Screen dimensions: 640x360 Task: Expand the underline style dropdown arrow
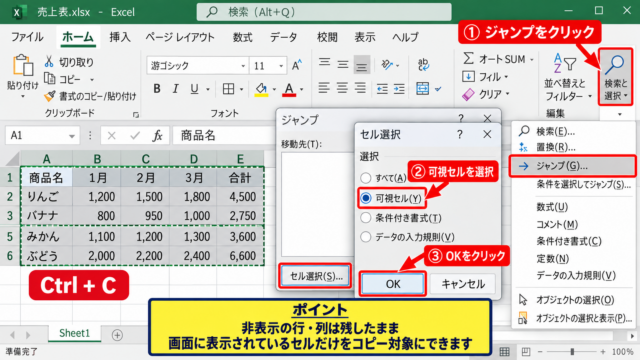[208, 89]
